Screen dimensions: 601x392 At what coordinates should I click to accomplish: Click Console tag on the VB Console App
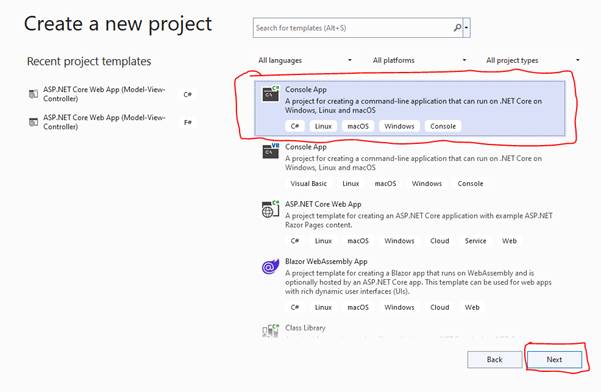click(x=470, y=184)
